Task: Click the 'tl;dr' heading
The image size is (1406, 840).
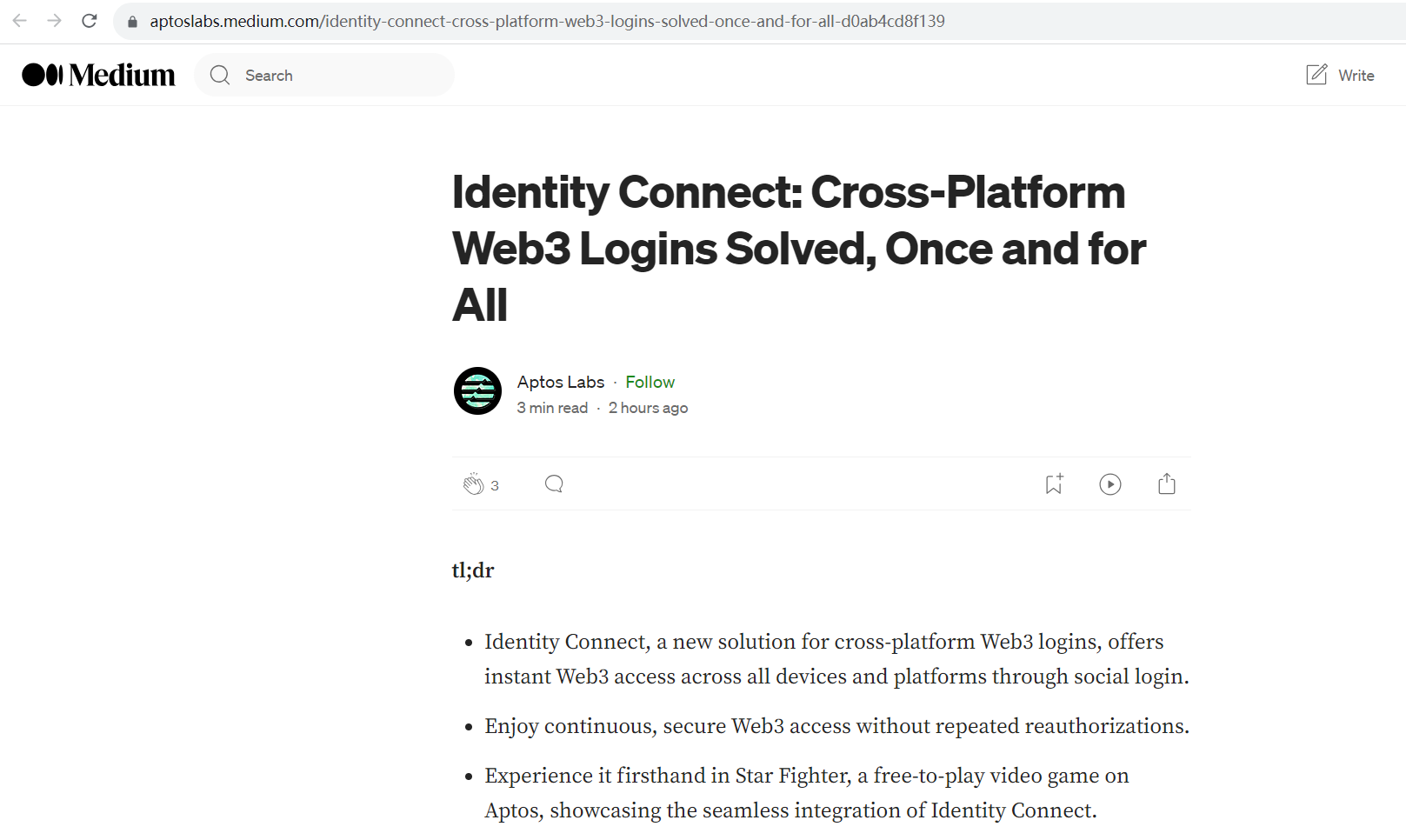Action: coord(473,570)
